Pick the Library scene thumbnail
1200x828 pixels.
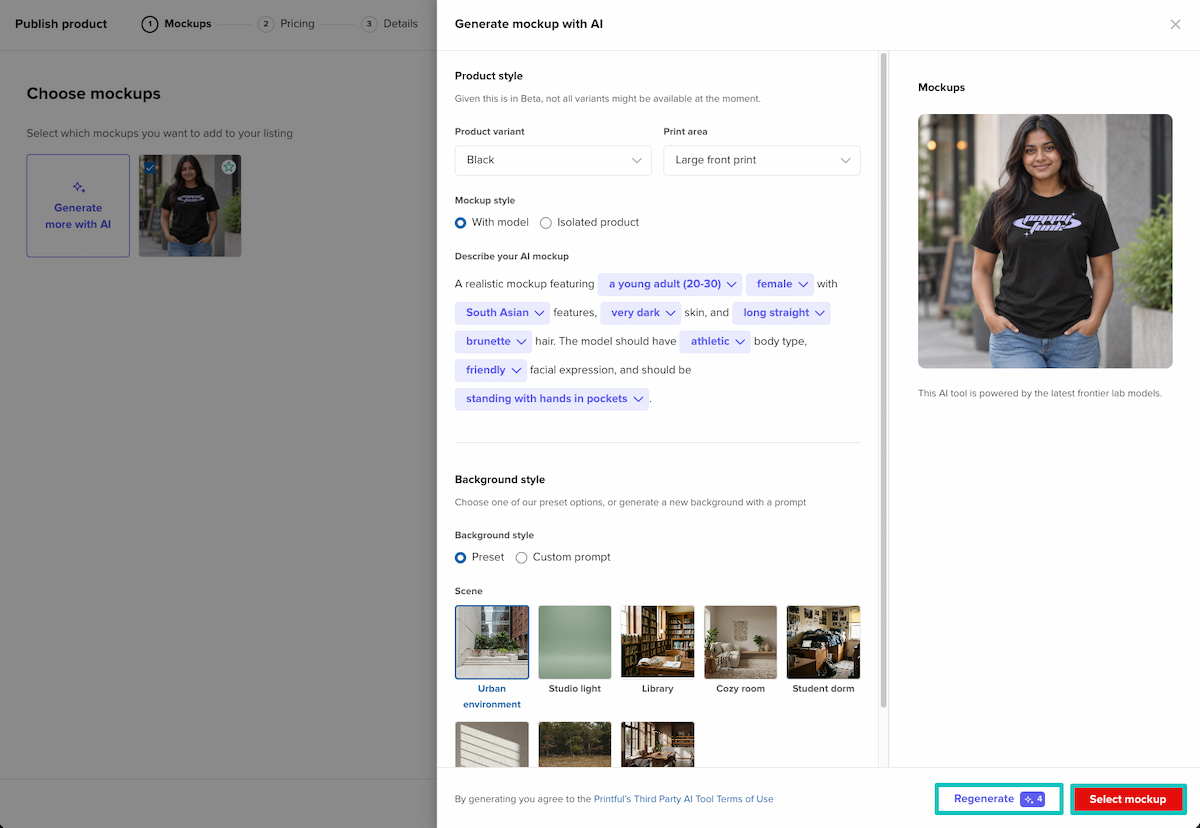tap(658, 642)
